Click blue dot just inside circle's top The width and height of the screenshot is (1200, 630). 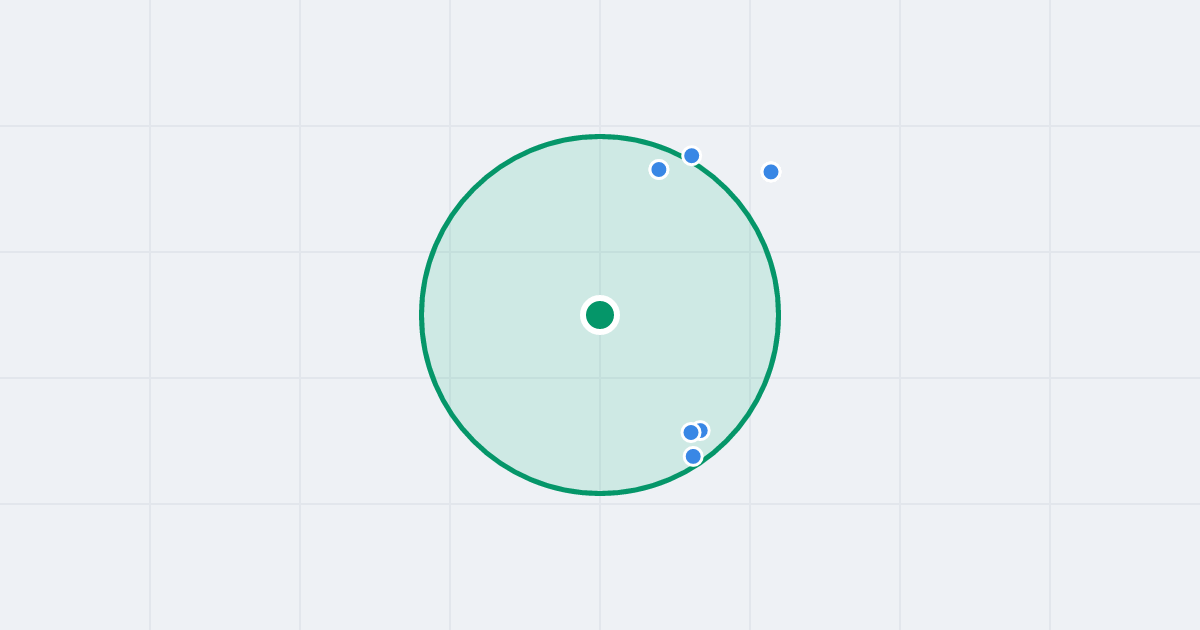click(659, 170)
